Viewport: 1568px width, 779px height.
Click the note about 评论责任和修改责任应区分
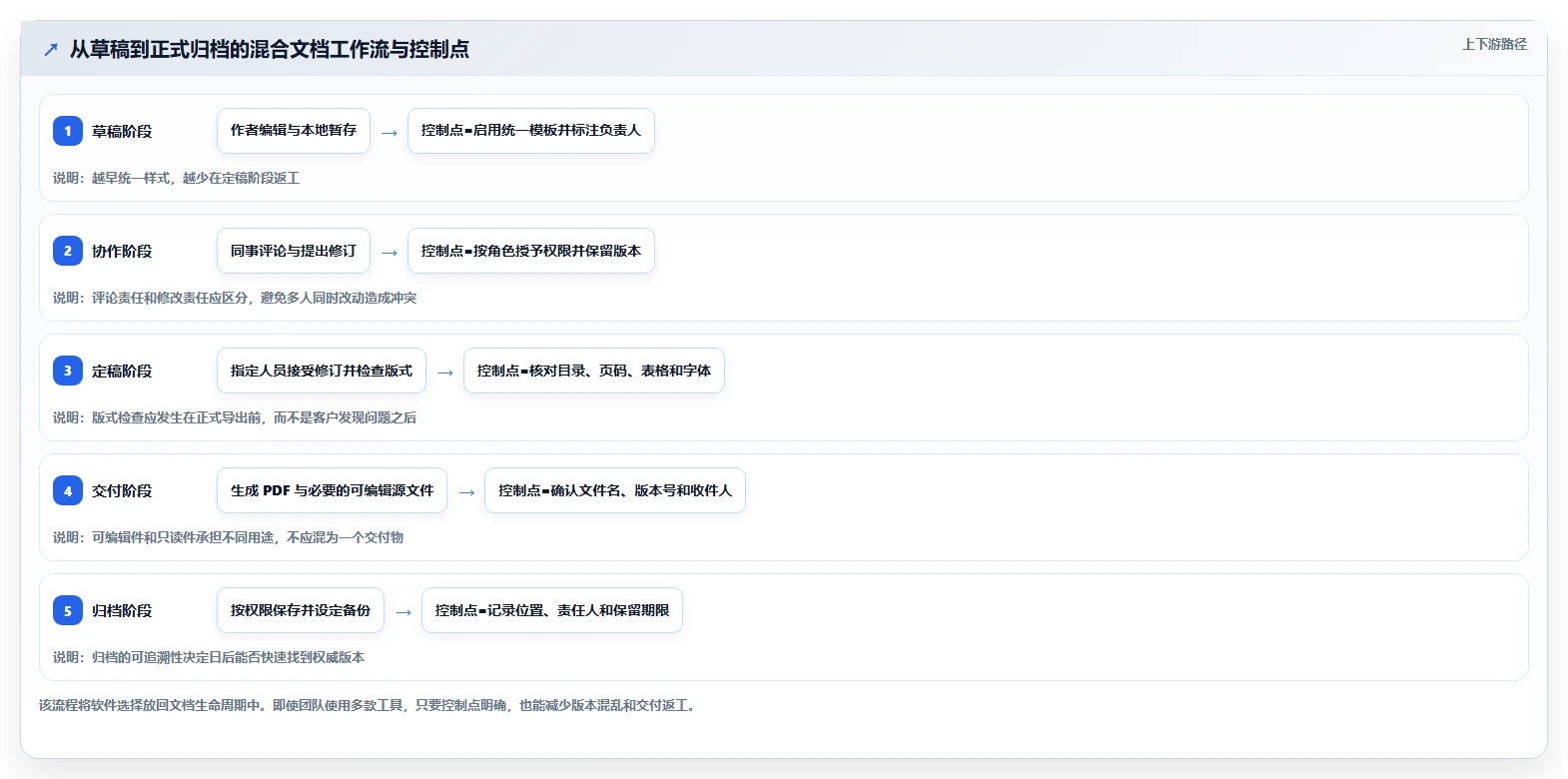235,298
